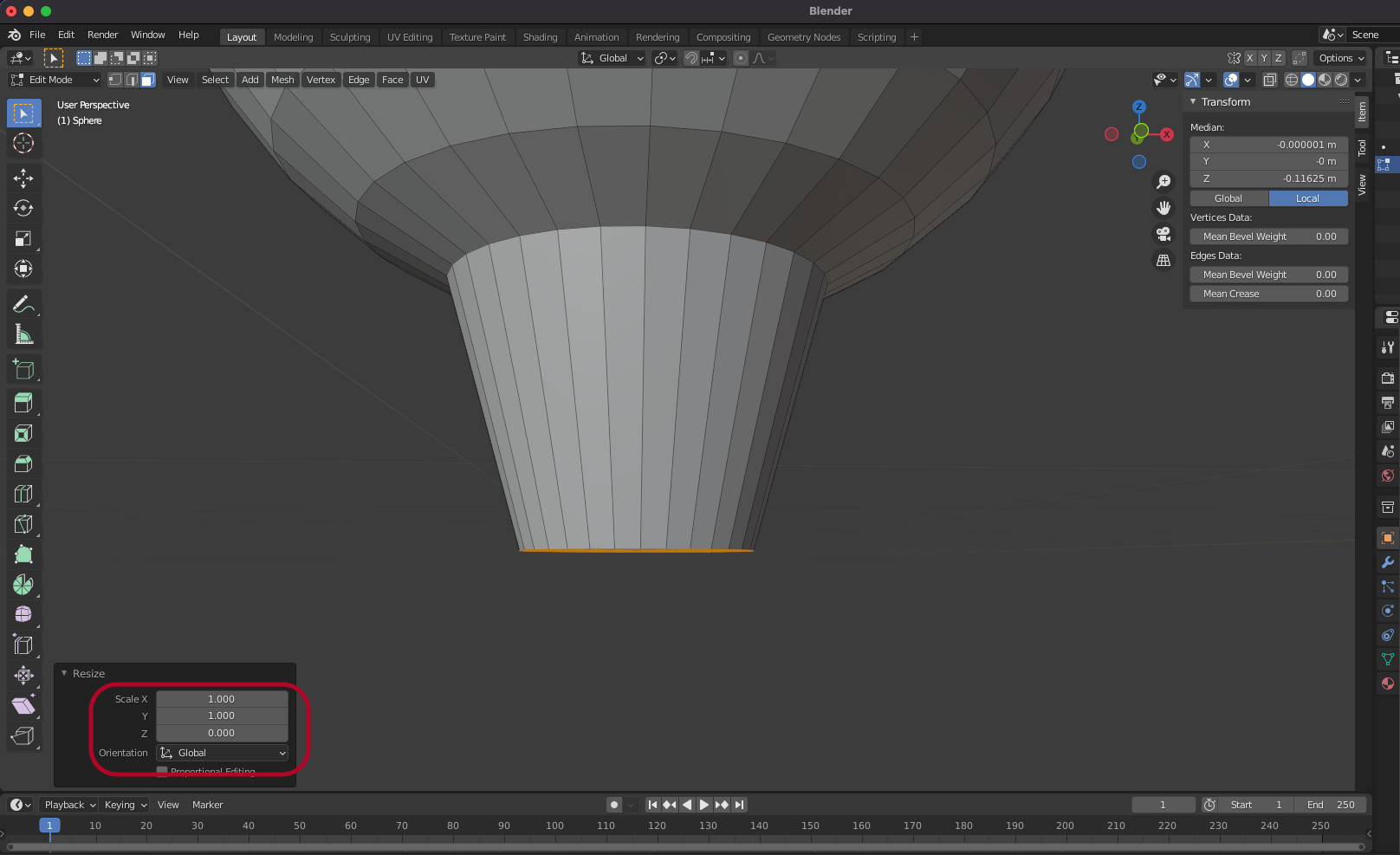Switch to Modeling workspace tab

[x=293, y=37]
